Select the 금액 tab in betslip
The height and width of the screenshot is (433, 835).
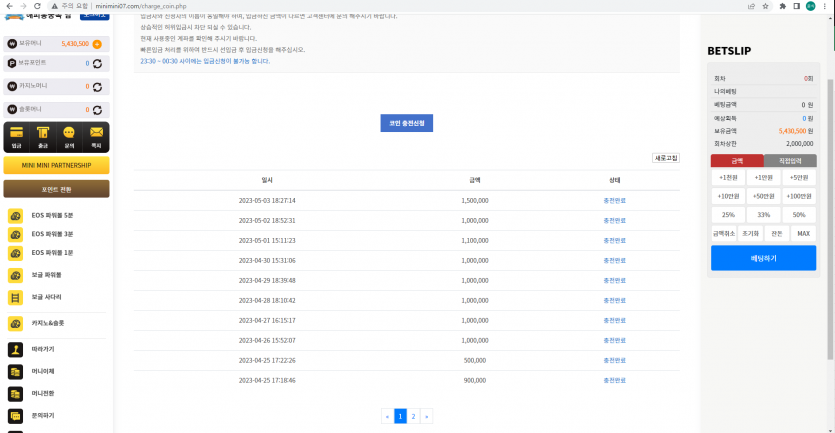point(737,160)
